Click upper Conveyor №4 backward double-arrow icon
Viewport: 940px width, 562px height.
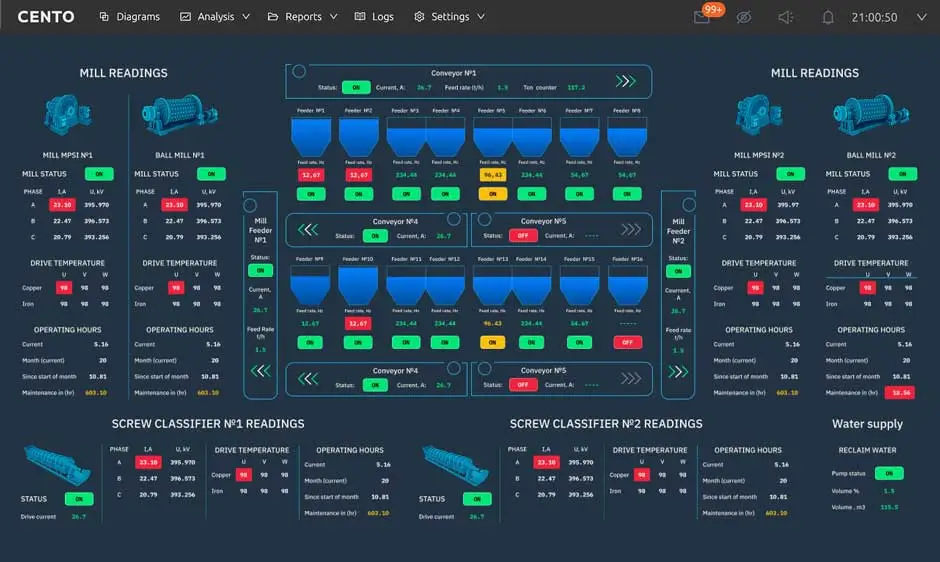pyautogui.click(x=308, y=230)
